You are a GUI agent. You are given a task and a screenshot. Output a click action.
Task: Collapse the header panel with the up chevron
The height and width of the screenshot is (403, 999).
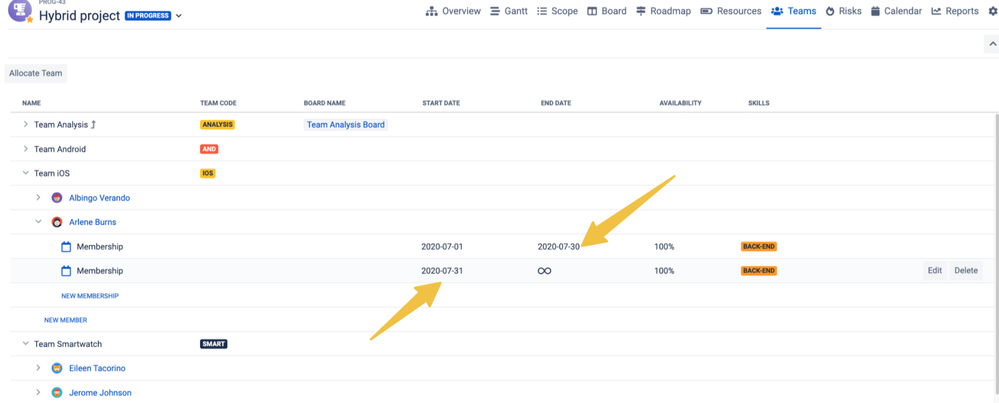point(991,44)
